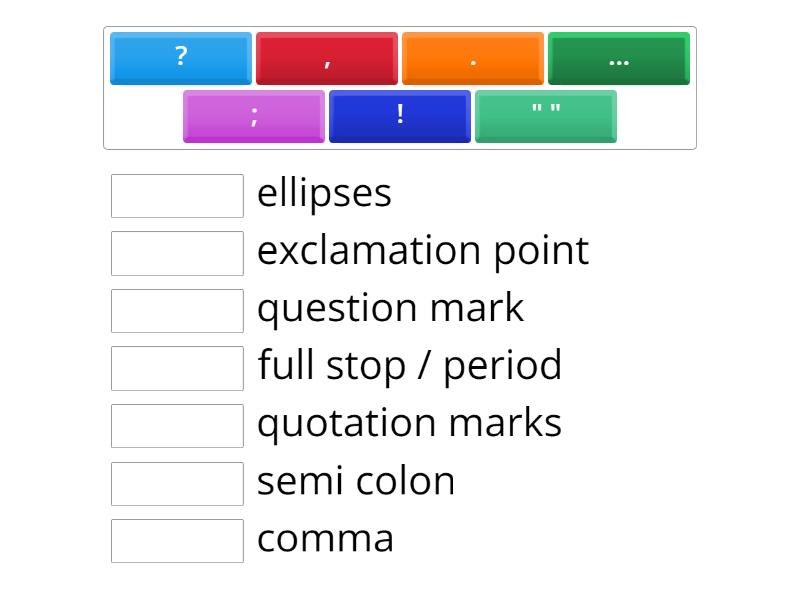Click the answer box beside ellipses
Viewport: 800px width, 600px height.
(x=177, y=195)
